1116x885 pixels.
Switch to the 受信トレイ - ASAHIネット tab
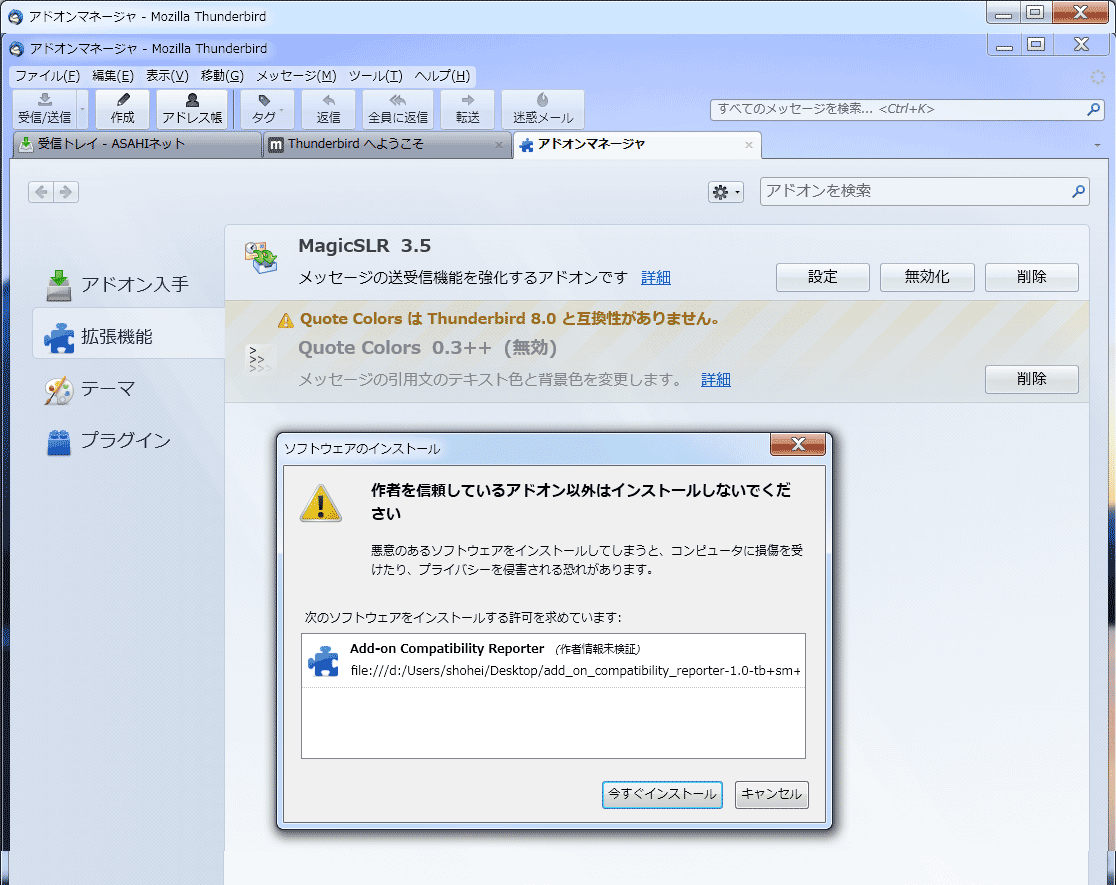click(x=137, y=144)
